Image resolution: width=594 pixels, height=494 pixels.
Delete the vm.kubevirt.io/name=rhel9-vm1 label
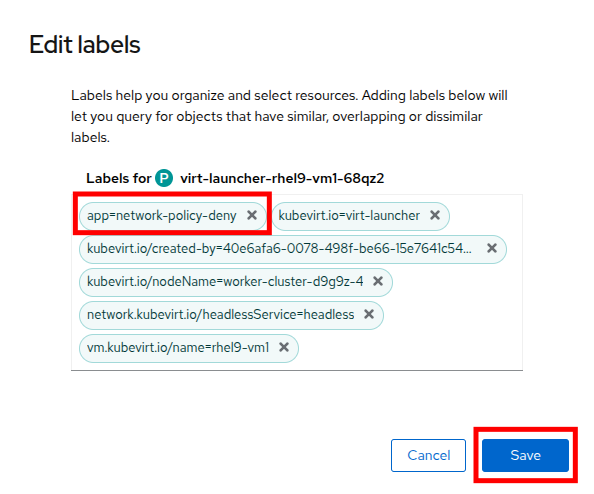[284, 347]
